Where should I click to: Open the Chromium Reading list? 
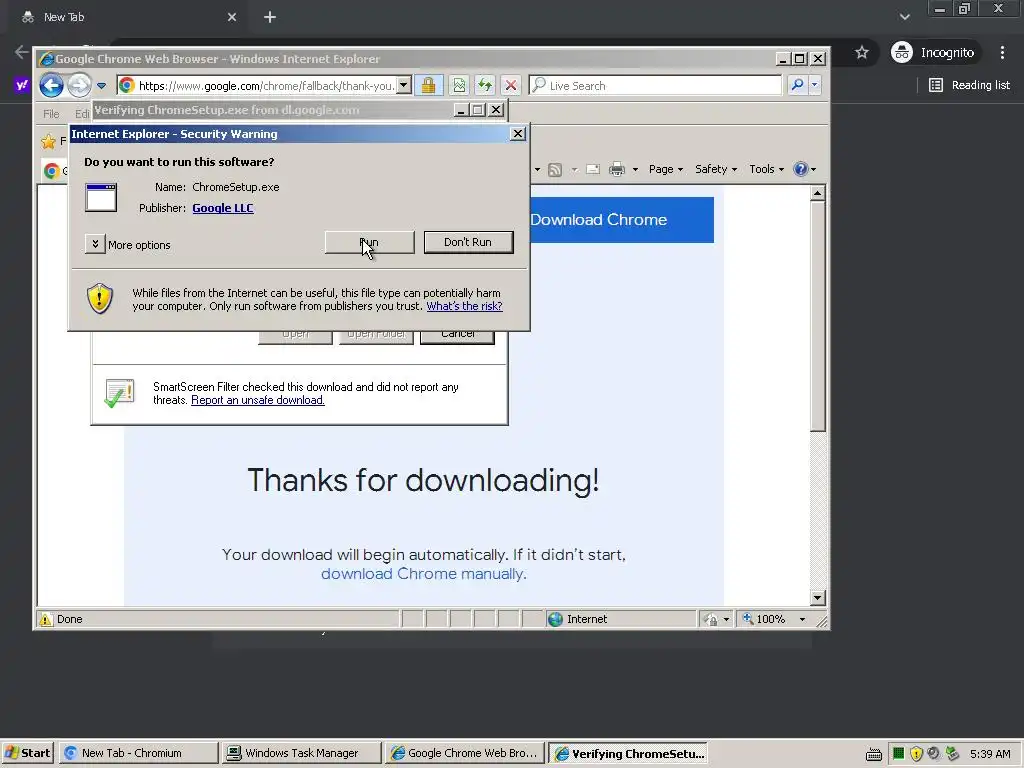(969, 85)
